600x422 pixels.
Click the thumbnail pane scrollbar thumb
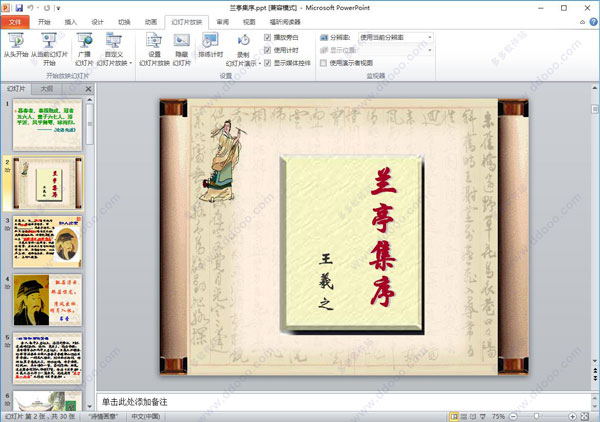(x=90, y=123)
